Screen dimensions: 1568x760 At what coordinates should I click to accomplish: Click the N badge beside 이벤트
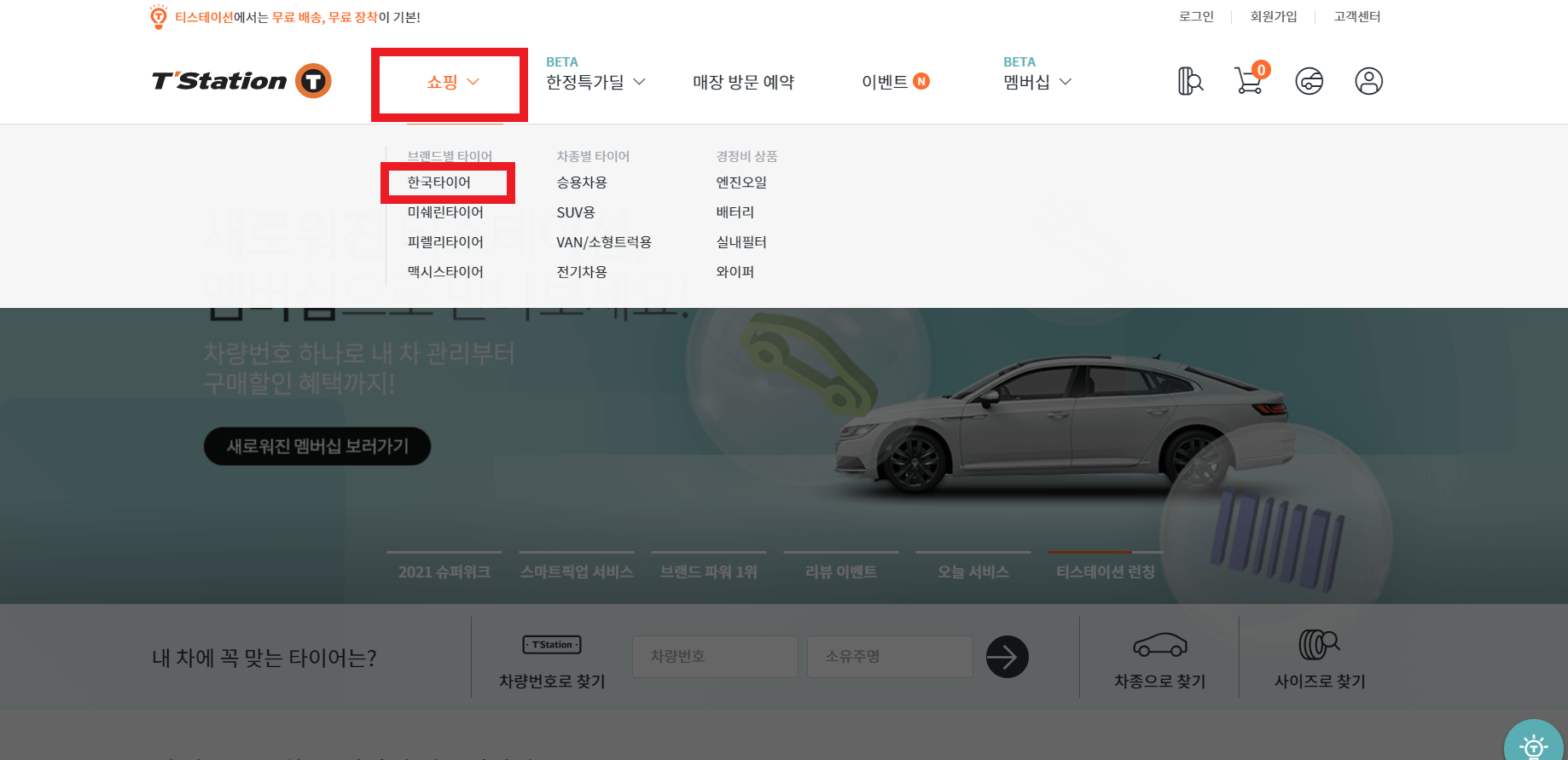click(x=921, y=81)
